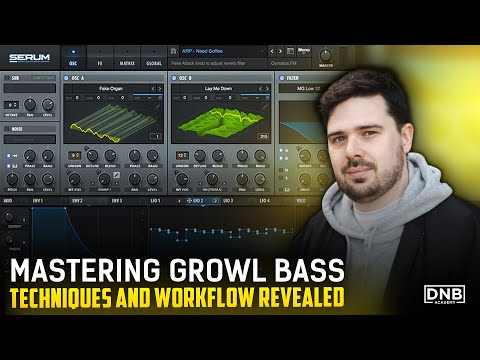
Task: Toggle the NOISE oscillator on
Action: [7, 129]
